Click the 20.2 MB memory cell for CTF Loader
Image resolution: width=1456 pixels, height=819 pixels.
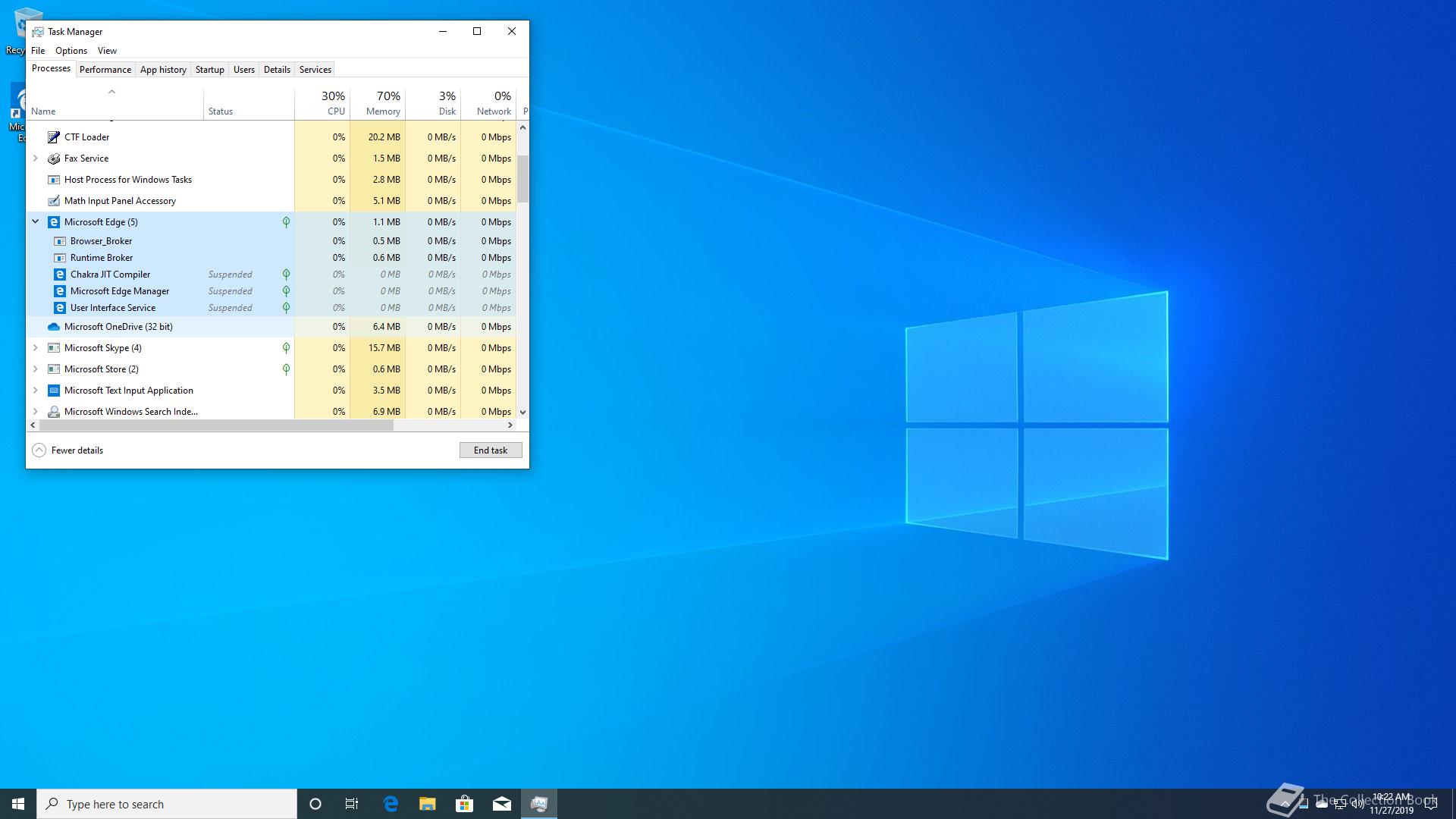point(378,137)
